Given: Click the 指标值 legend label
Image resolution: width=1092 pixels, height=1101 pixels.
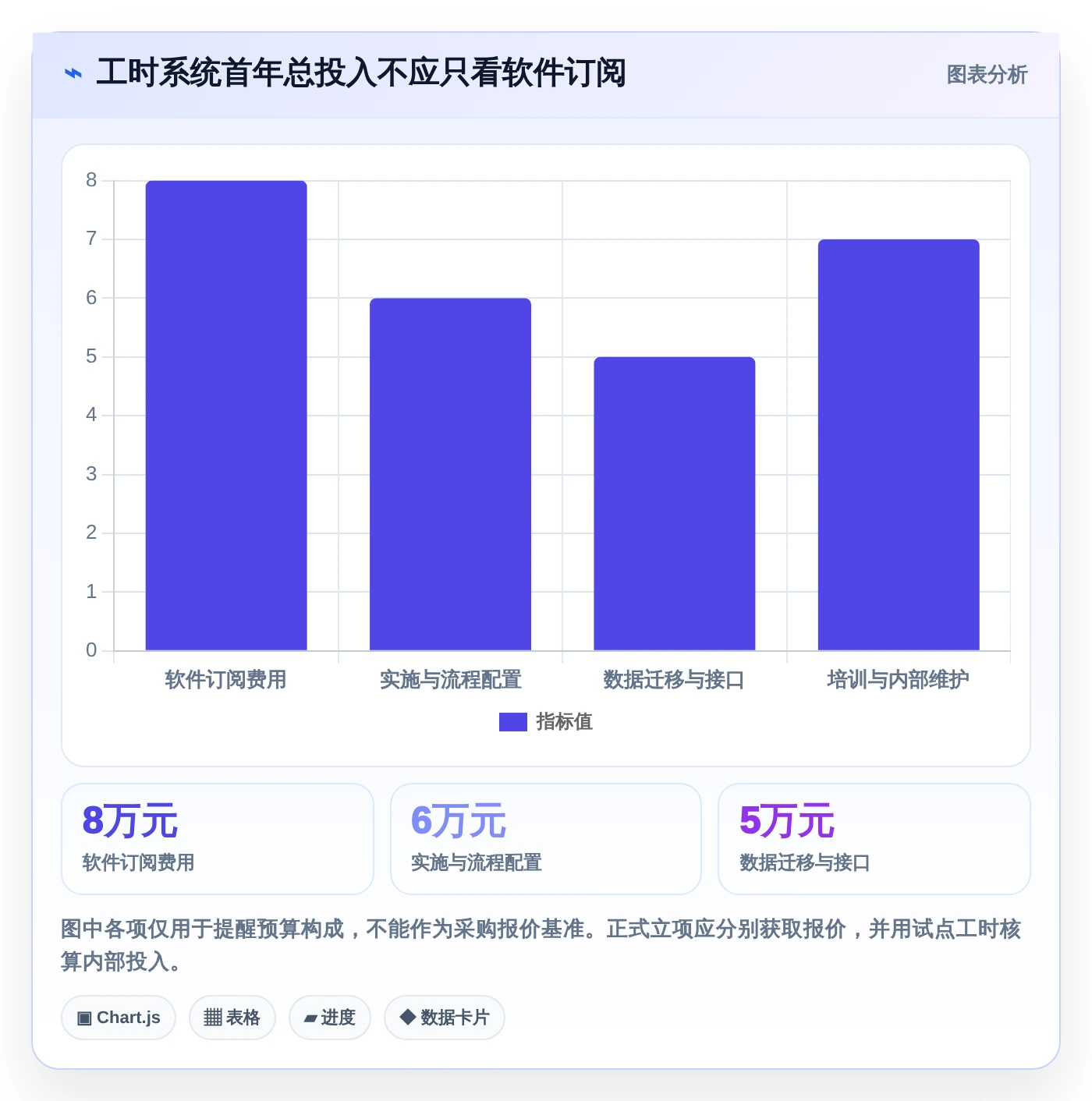Looking at the screenshot, I should (x=565, y=722).
